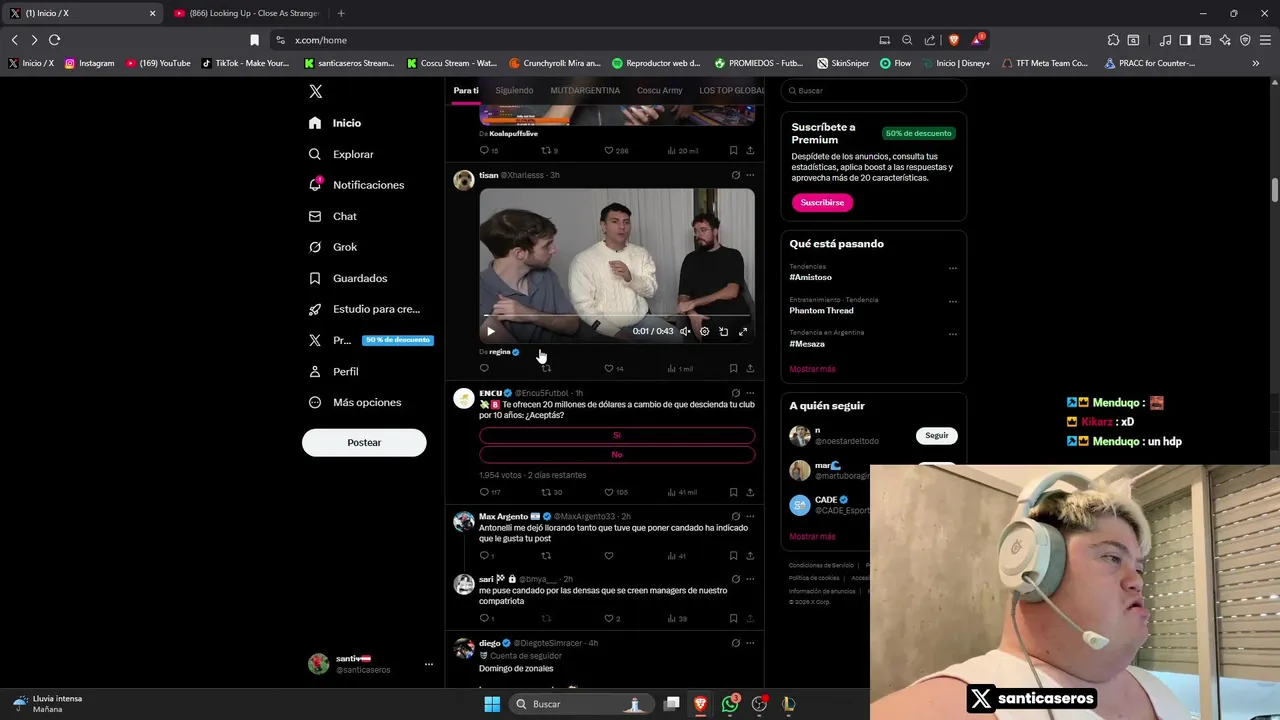Open Brave Rewards triangle icon
Image resolution: width=1280 pixels, height=720 pixels.
tap(977, 40)
